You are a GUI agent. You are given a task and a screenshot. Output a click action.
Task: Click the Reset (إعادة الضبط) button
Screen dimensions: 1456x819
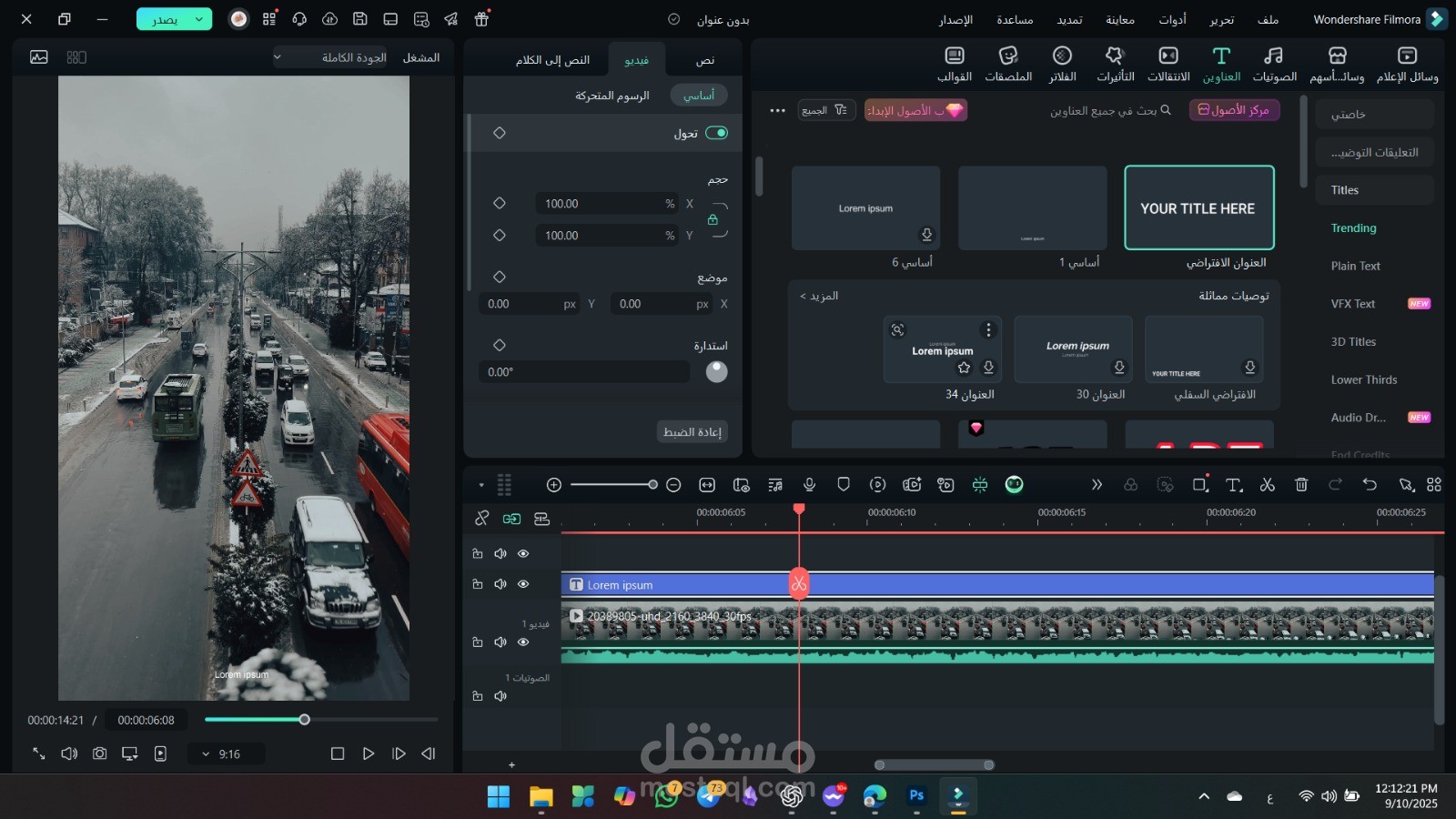click(x=693, y=431)
